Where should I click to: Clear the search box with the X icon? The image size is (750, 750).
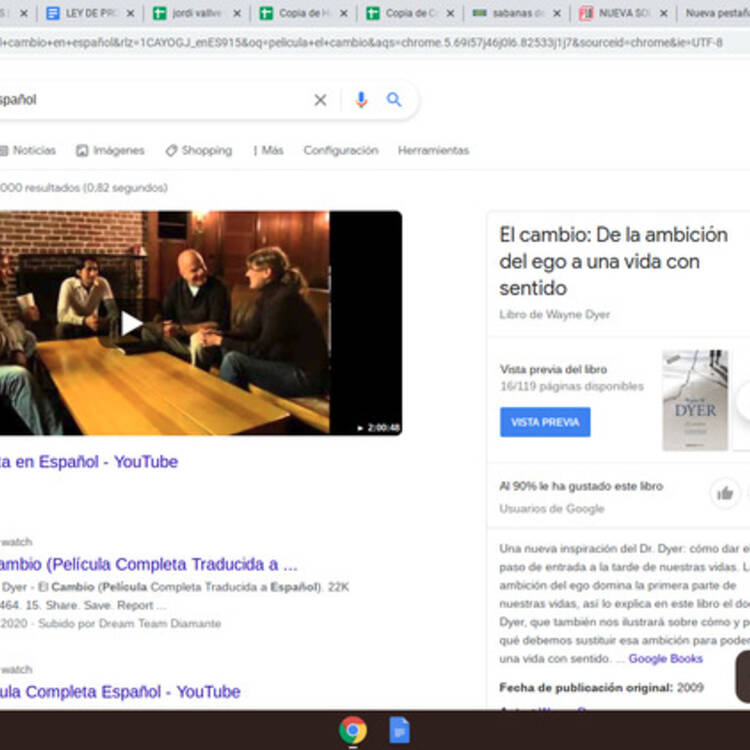point(320,100)
